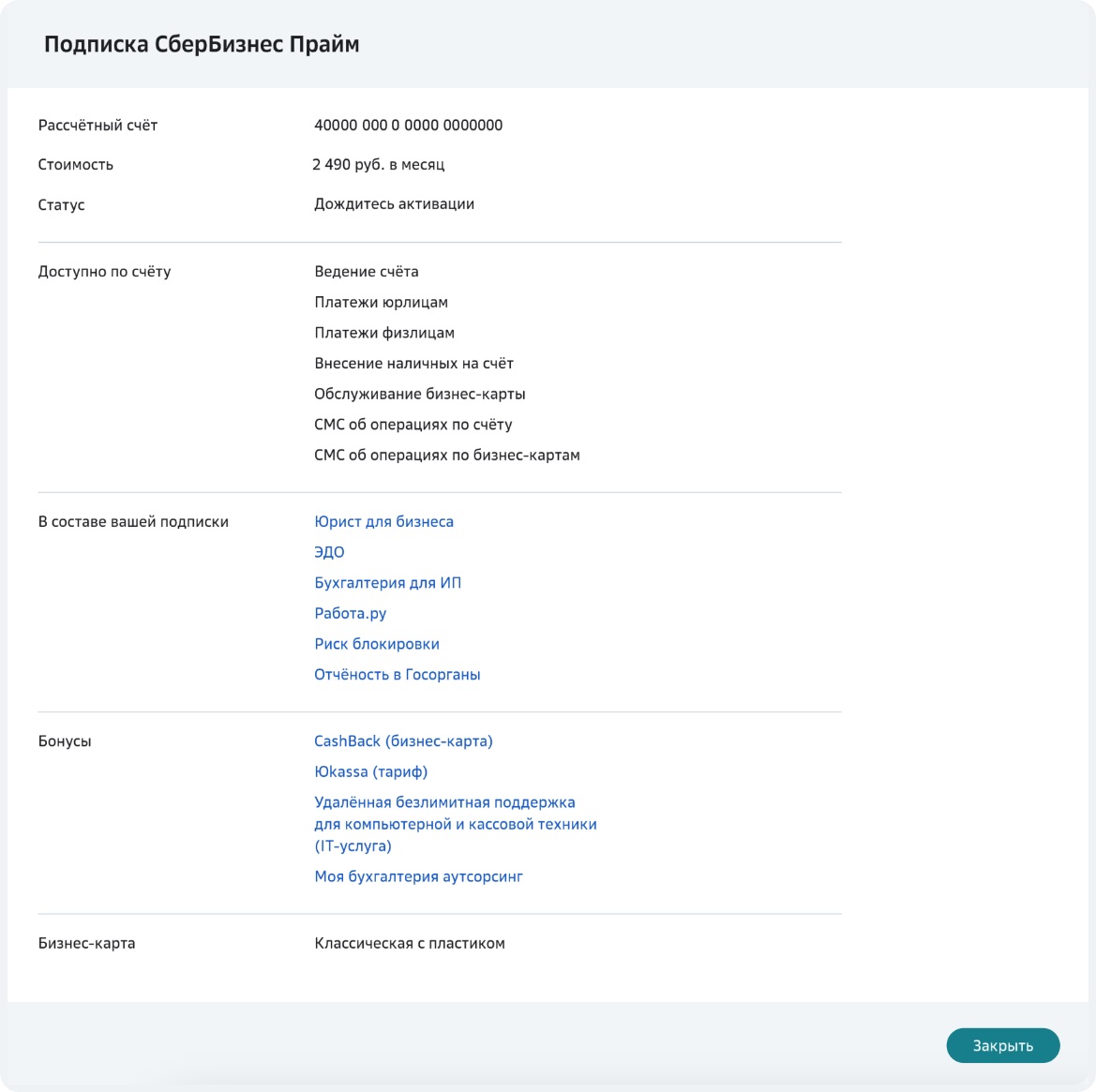Click the 2 490 руб. в месяц price

coord(378,164)
